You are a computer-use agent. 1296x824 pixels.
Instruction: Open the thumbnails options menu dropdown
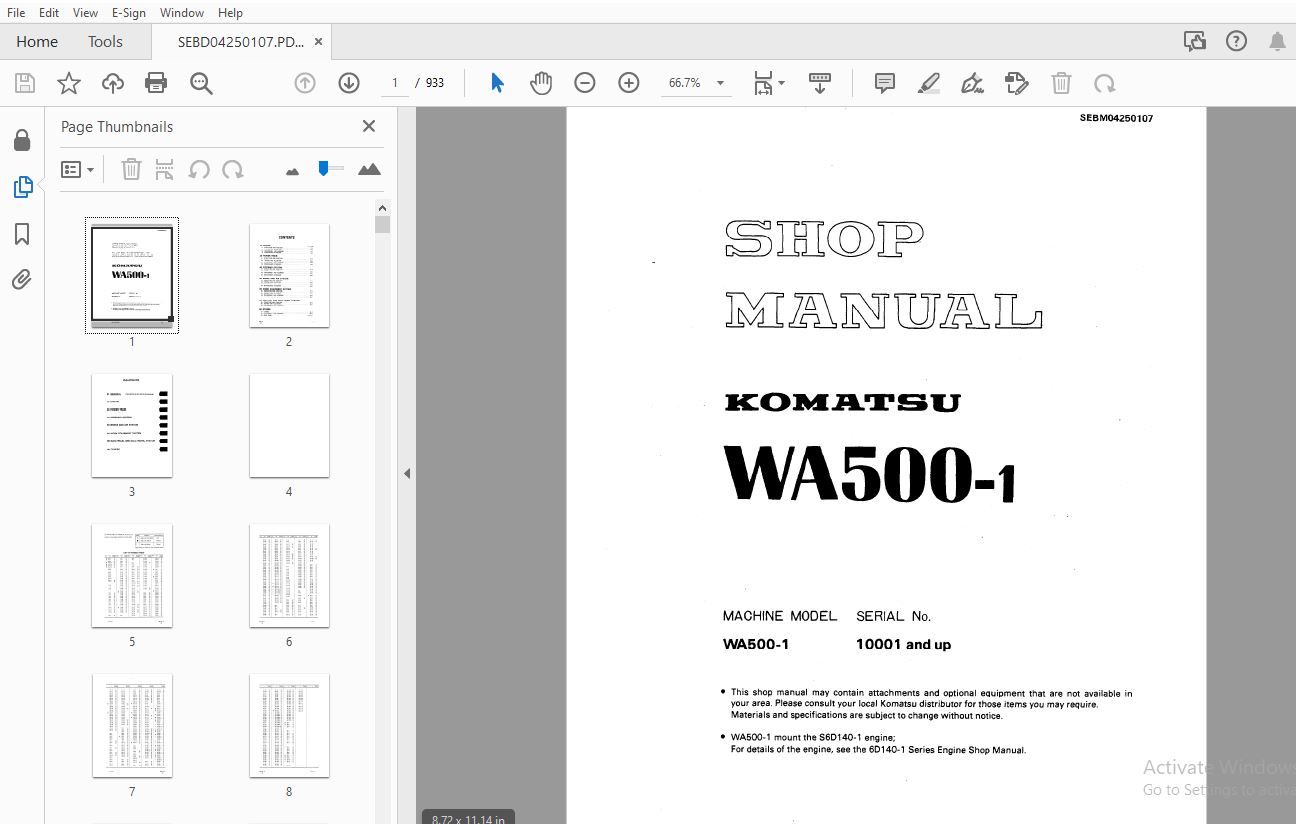click(77, 170)
